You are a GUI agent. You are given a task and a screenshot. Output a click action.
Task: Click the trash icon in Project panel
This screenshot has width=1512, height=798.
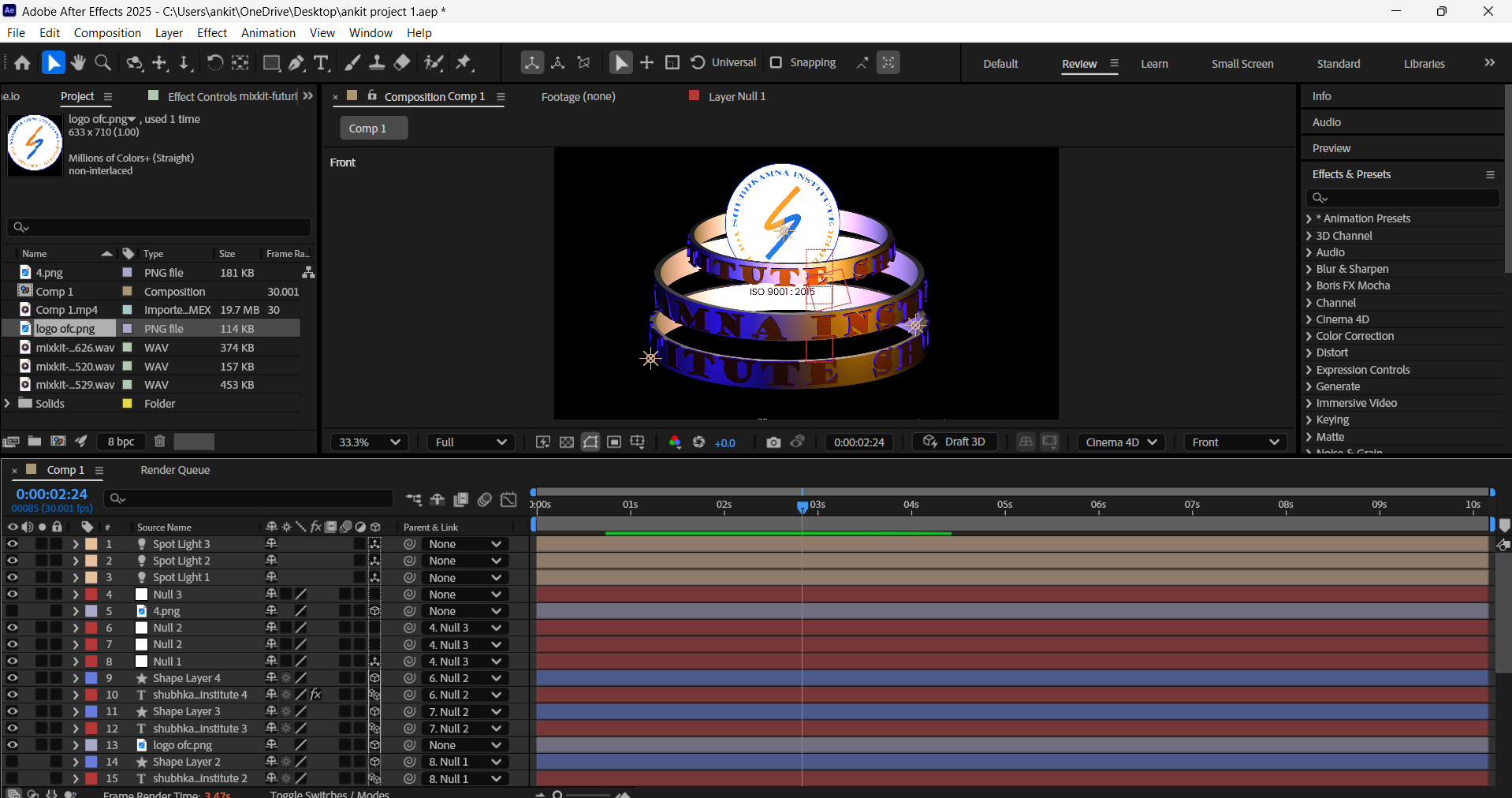[159, 442]
